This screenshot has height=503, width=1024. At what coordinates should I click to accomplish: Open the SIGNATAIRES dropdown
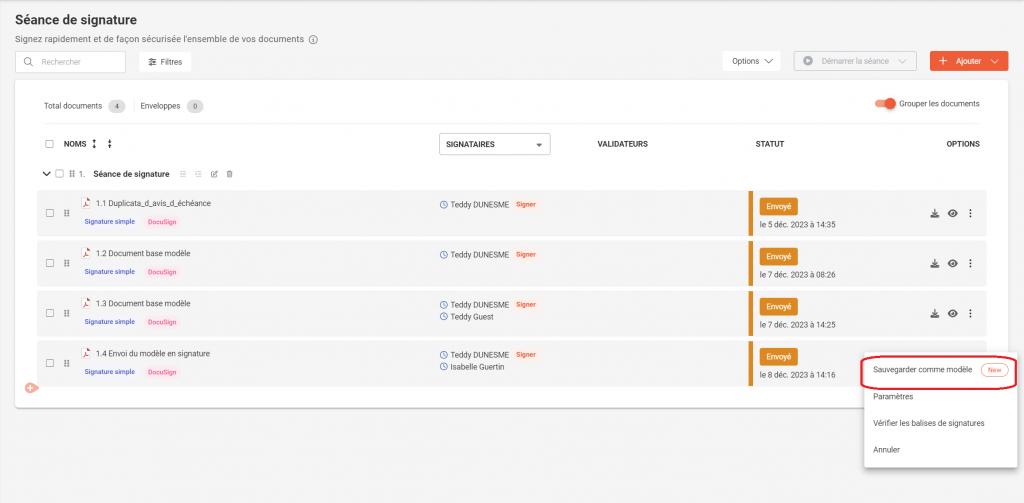[x=494, y=144]
